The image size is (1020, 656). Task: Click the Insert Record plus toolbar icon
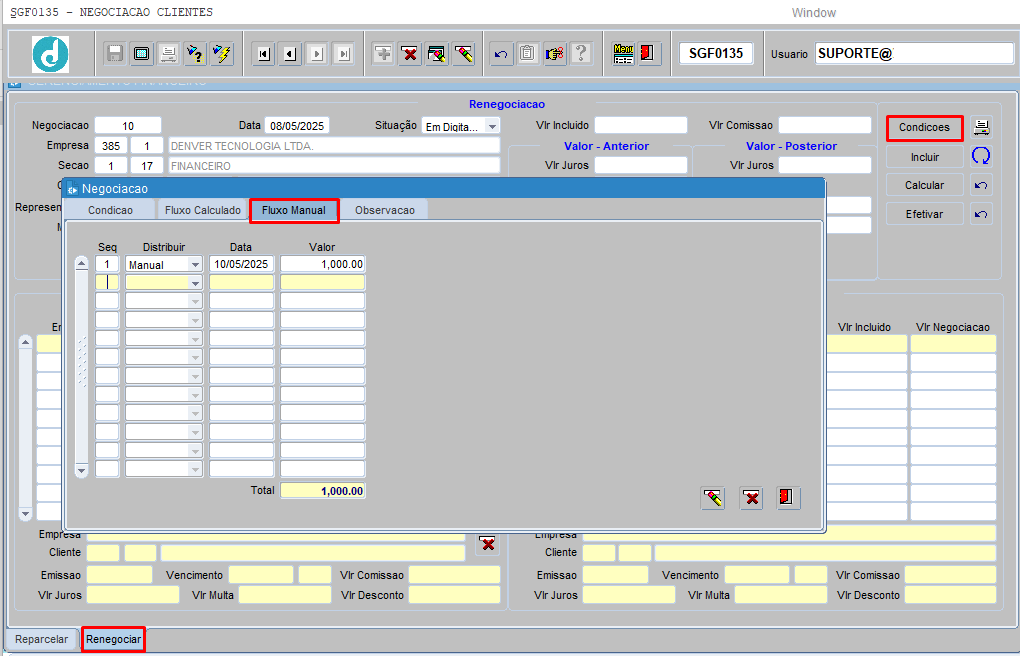(x=383, y=53)
